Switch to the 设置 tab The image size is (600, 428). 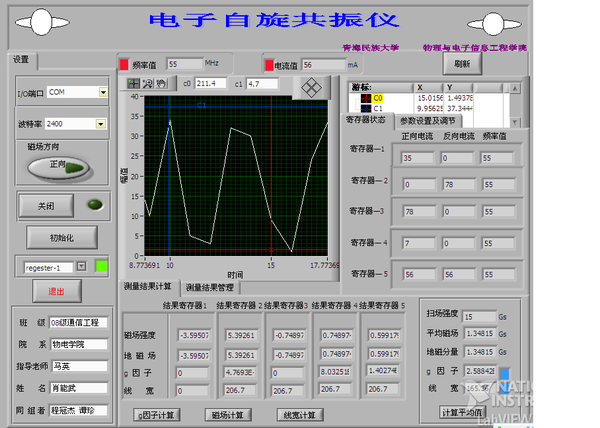(22, 60)
